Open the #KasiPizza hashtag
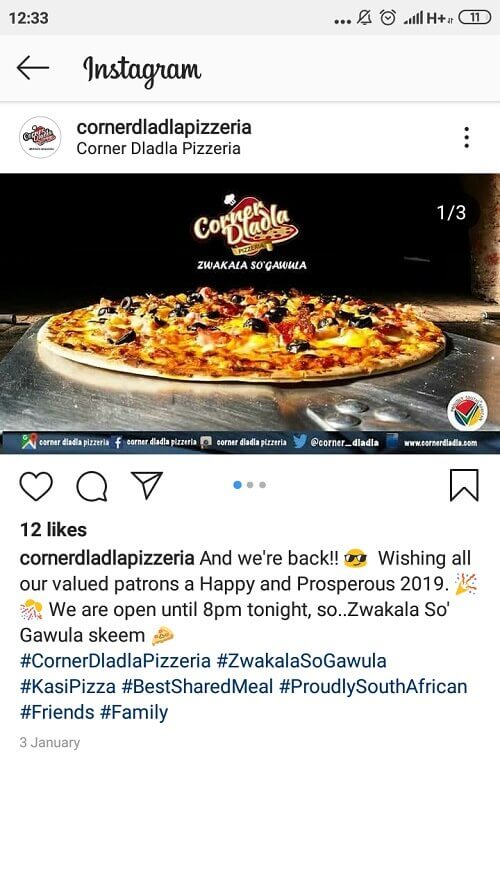This screenshot has height=888, width=500. point(68,686)
